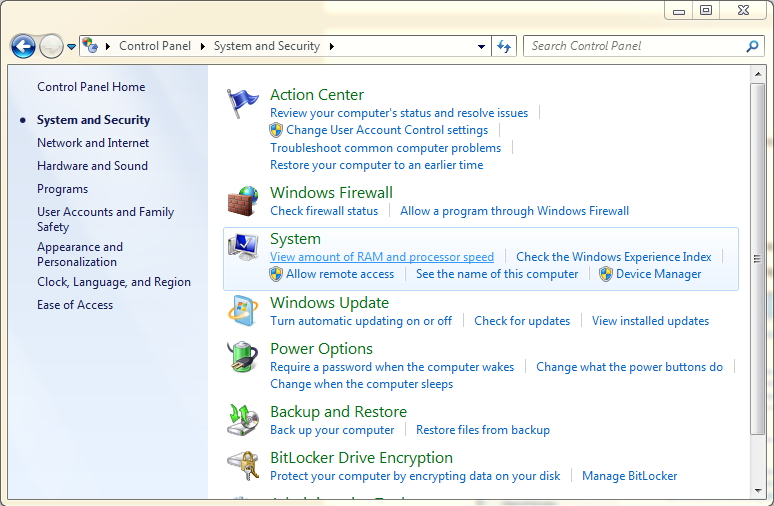This screenshot has width=774, height=506.
Task: Open Device Manager link
Action: [658, 274]
